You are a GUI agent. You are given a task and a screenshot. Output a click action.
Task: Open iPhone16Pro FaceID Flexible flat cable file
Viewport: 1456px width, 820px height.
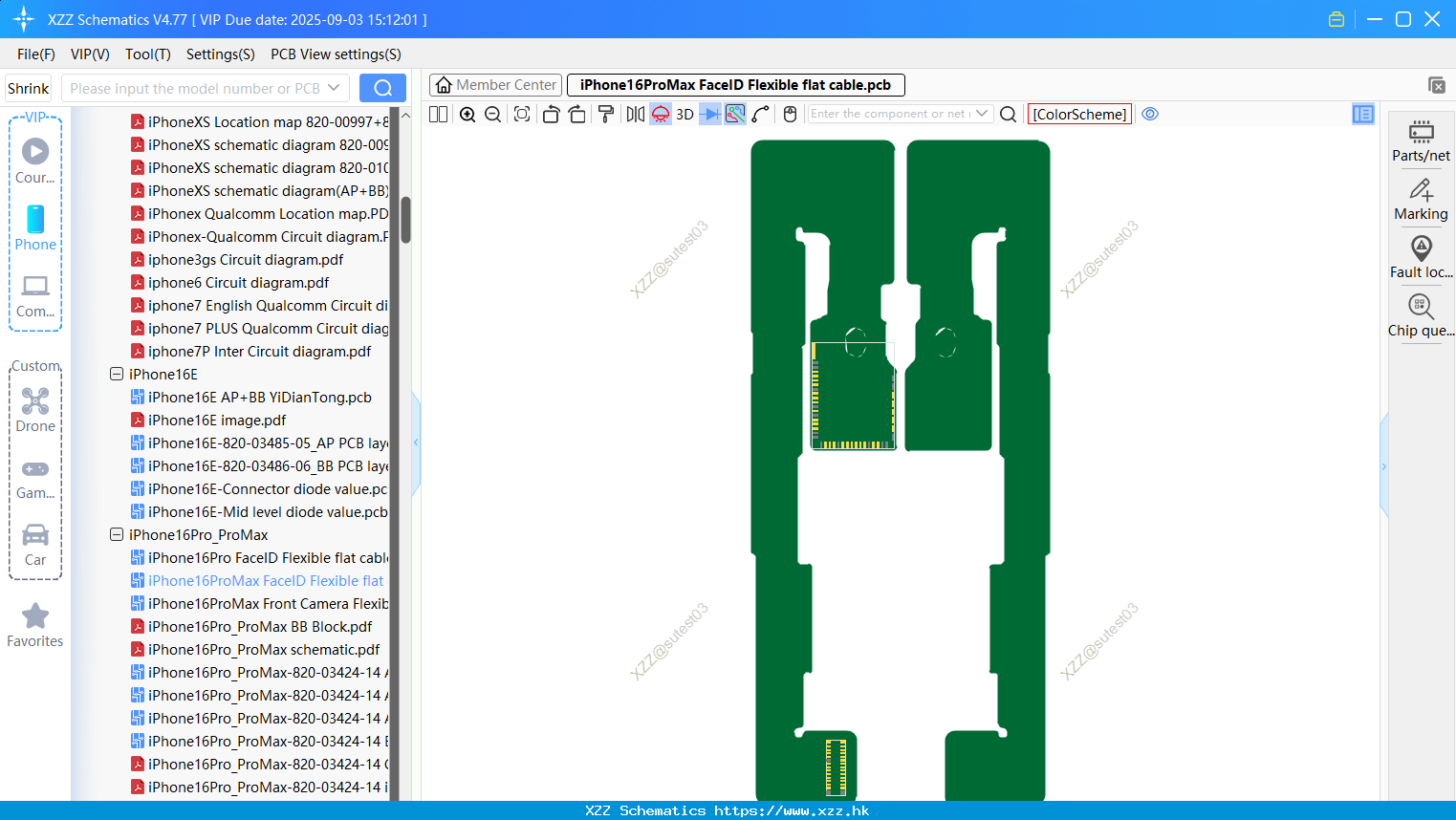tap(259, 558)
